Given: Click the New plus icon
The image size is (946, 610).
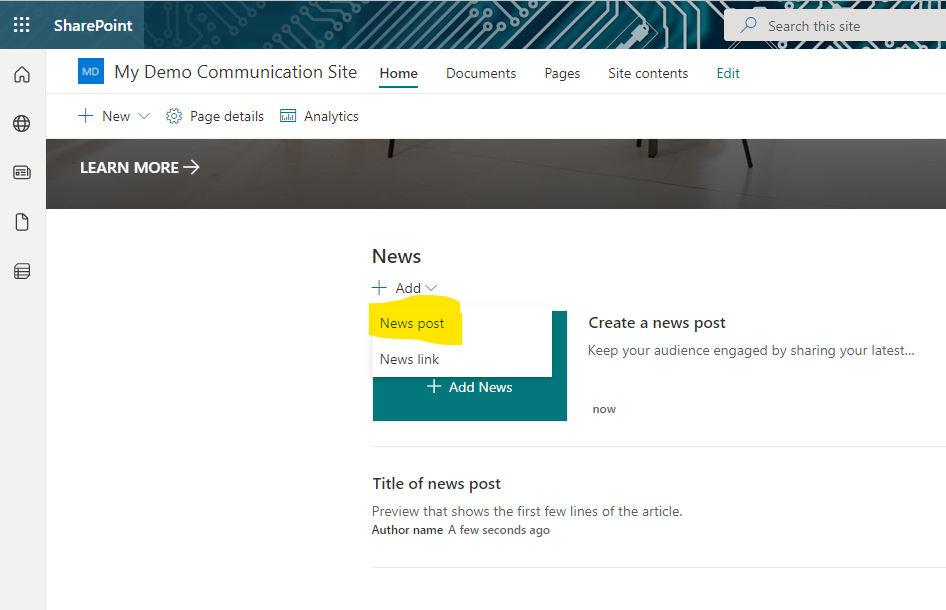Looking at the screenshot, I should pyautogui.click(x=86, y=116).
